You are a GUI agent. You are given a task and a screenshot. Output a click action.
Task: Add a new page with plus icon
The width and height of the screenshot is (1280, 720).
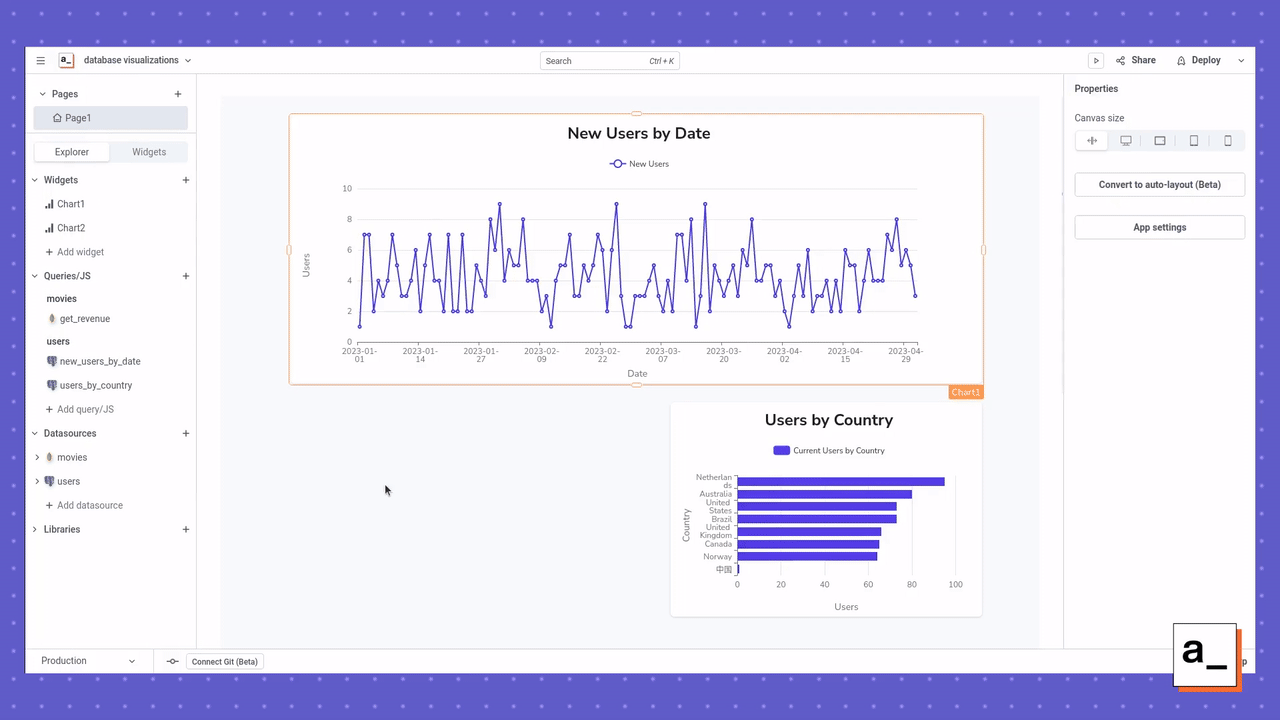(177, 93)
